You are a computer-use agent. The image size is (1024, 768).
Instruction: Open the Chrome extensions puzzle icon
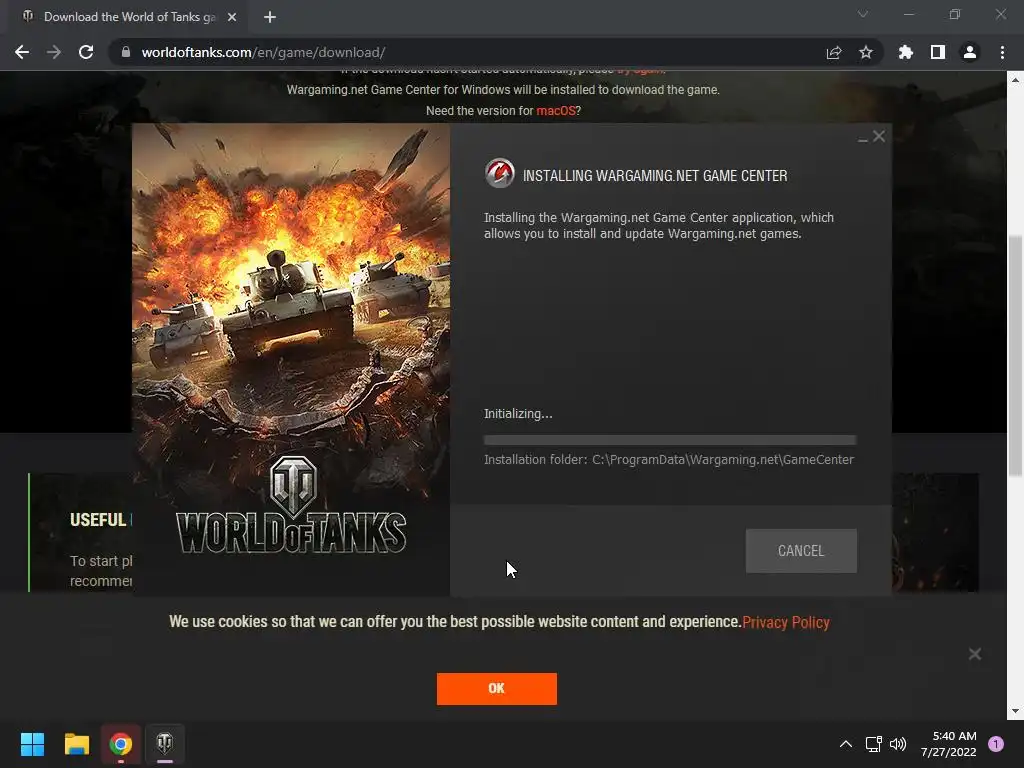tap(906, 52)
